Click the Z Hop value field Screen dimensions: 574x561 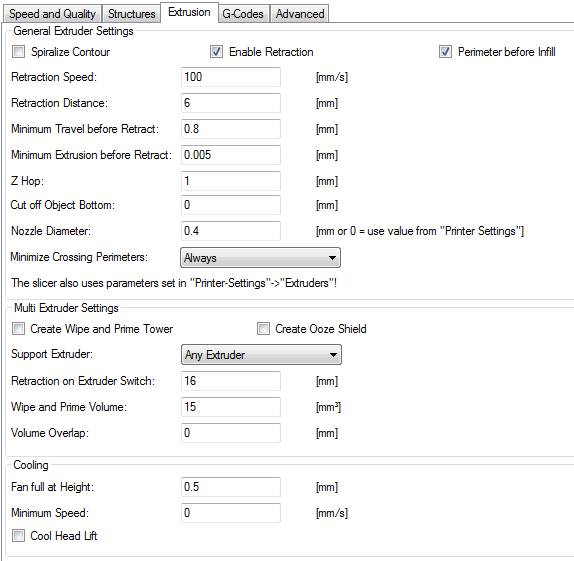[231, 181]
